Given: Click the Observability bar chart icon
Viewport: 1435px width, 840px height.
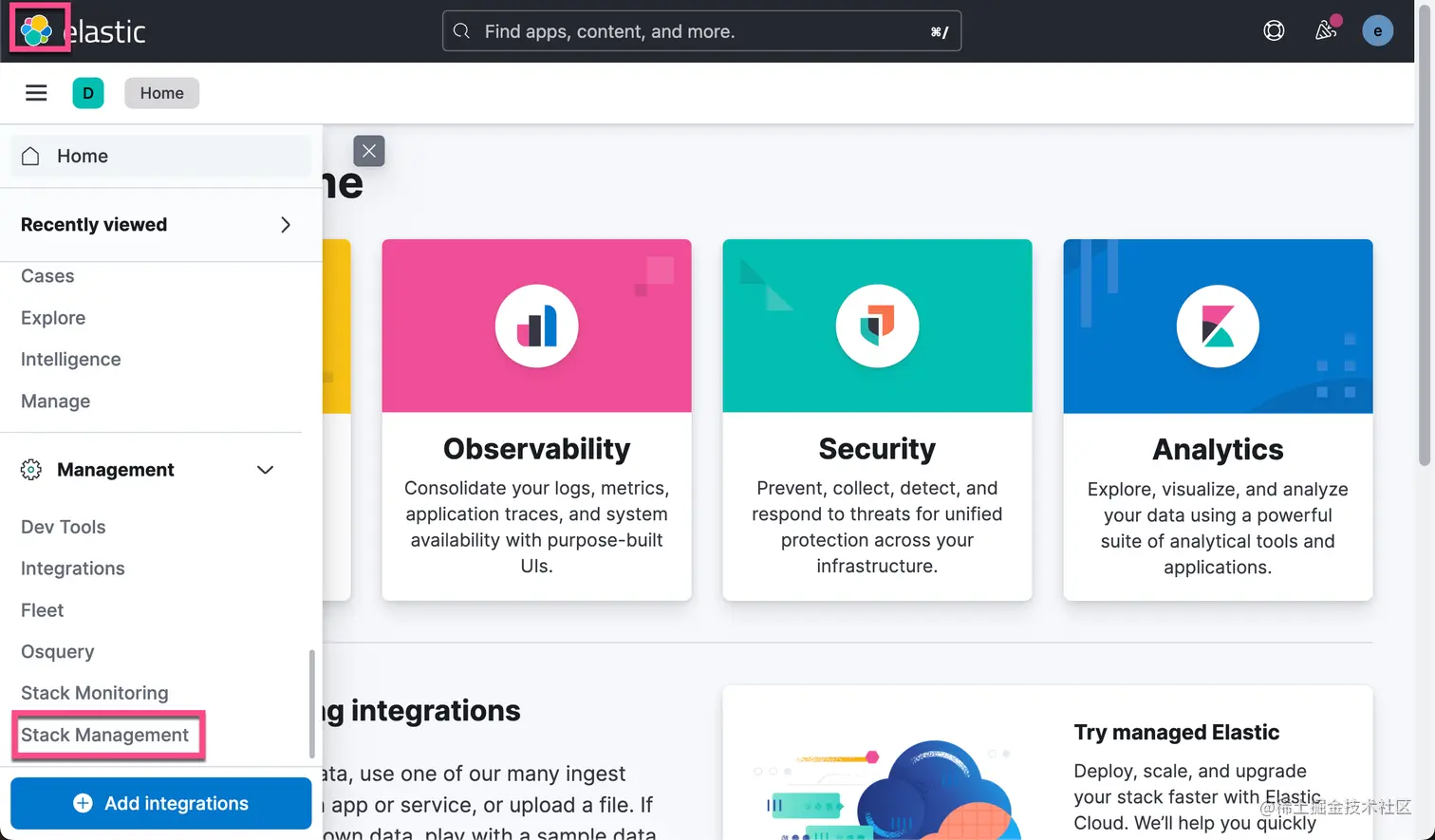Looking at the screenshot, I should pyautogui.click(x=536, y=327).
